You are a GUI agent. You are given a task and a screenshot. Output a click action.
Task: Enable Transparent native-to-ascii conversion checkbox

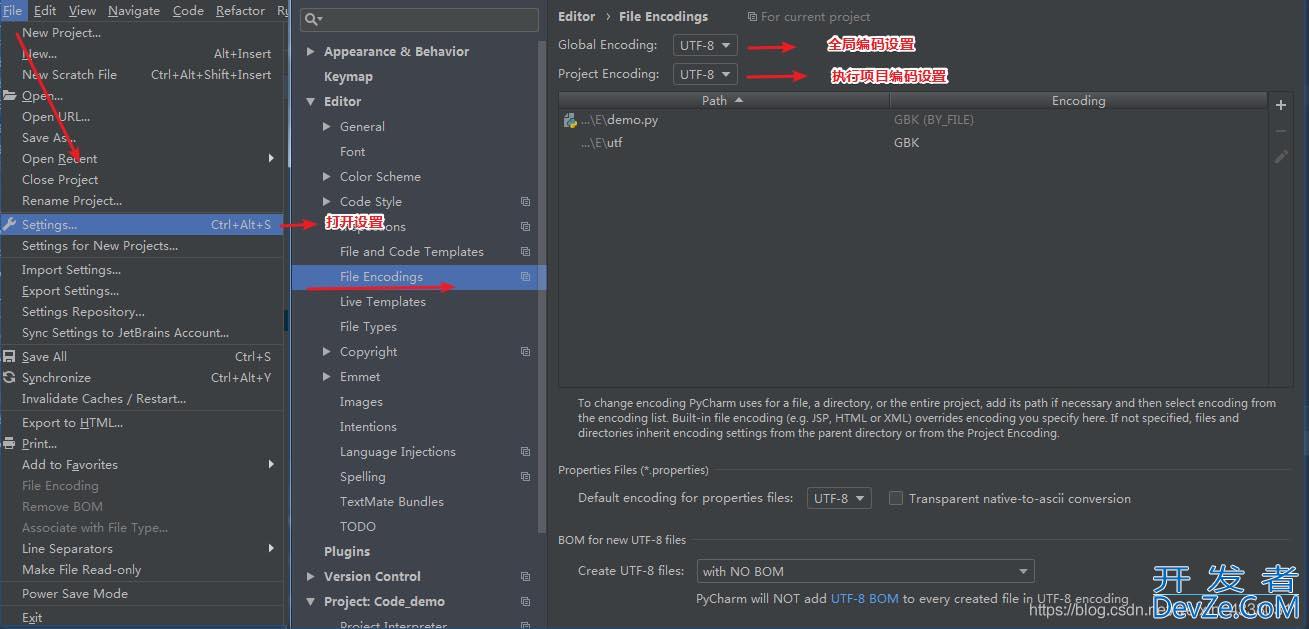tap(896, 498)
